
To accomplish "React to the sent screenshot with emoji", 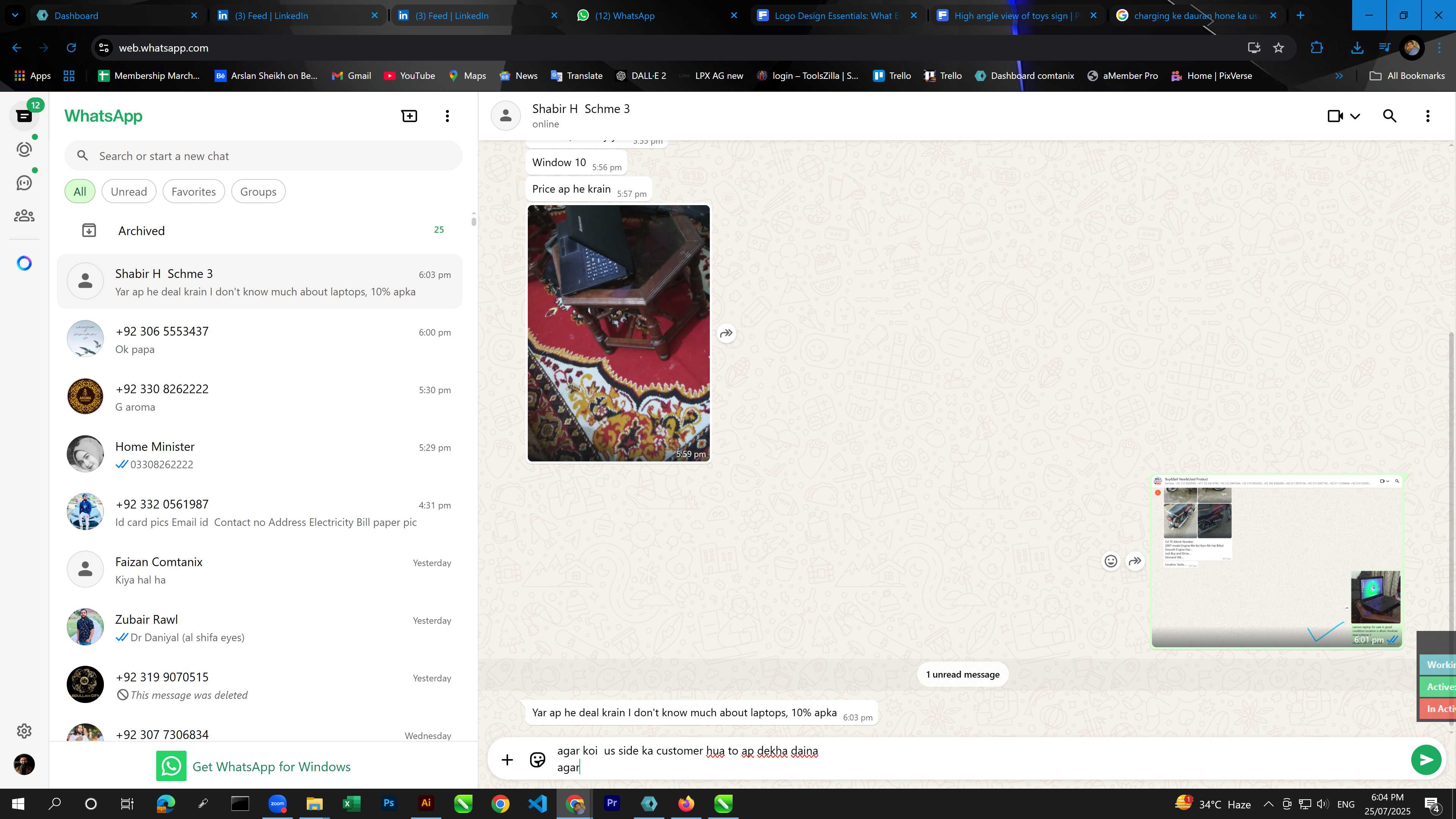I will pyautogui.click(x=1111, y=561).
